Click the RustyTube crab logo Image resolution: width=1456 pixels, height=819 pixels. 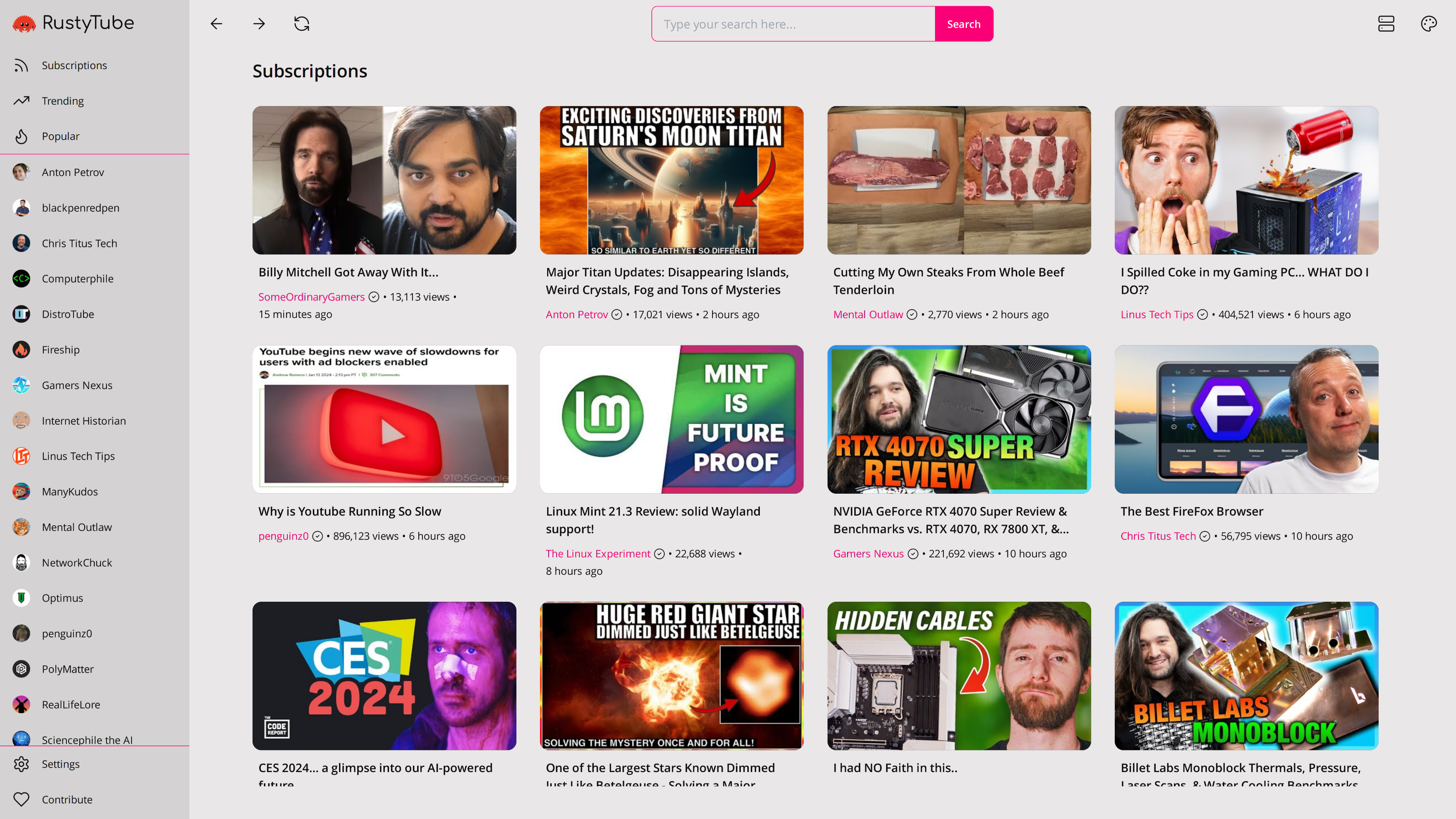point(24,24)
